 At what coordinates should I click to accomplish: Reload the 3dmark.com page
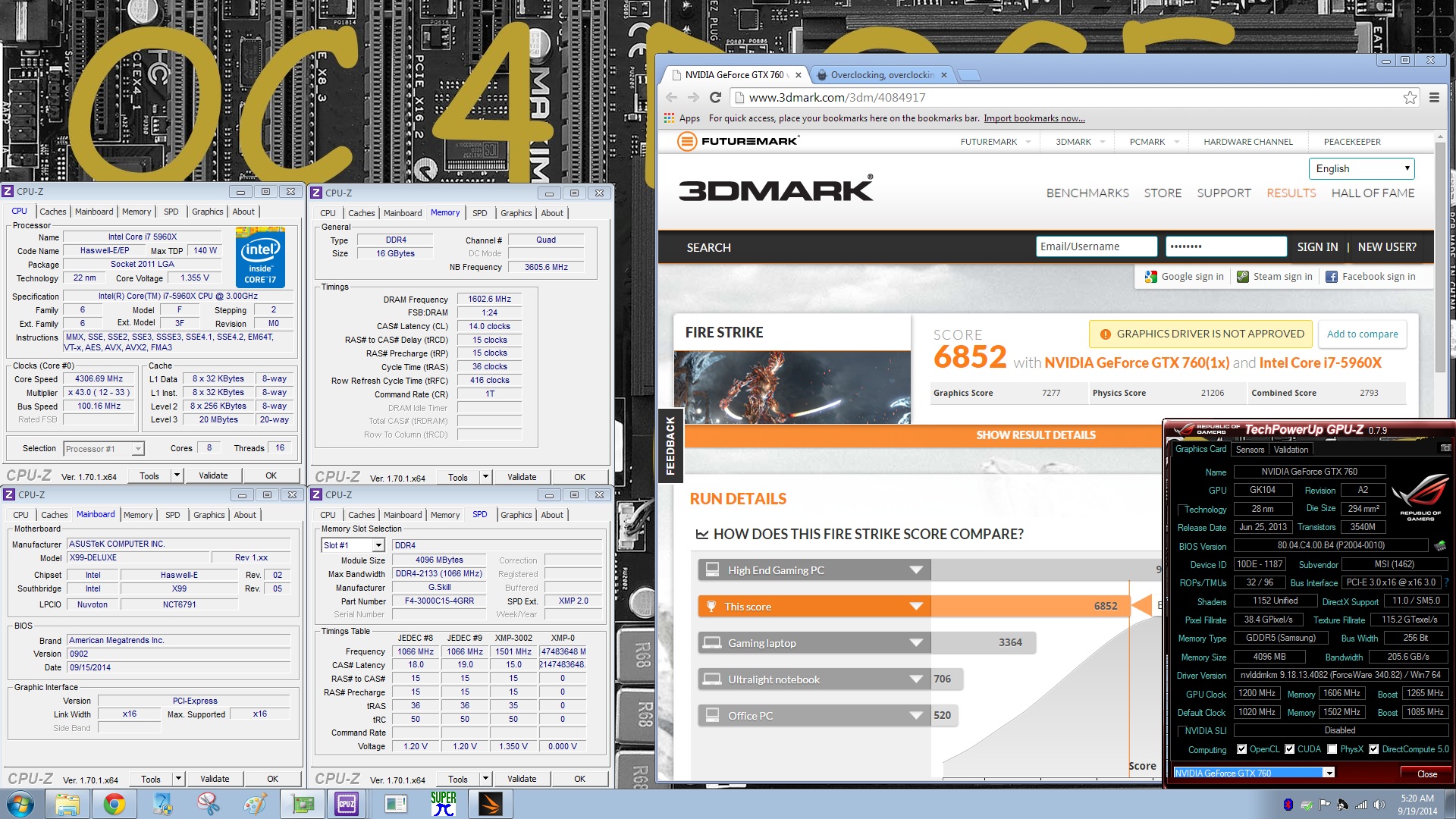click(x=715, y=97)
